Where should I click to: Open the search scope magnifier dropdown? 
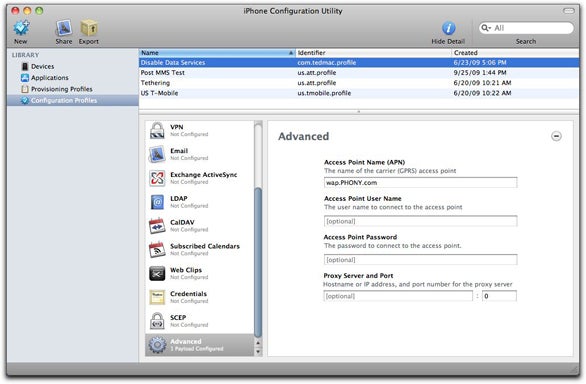coord(486,28)
